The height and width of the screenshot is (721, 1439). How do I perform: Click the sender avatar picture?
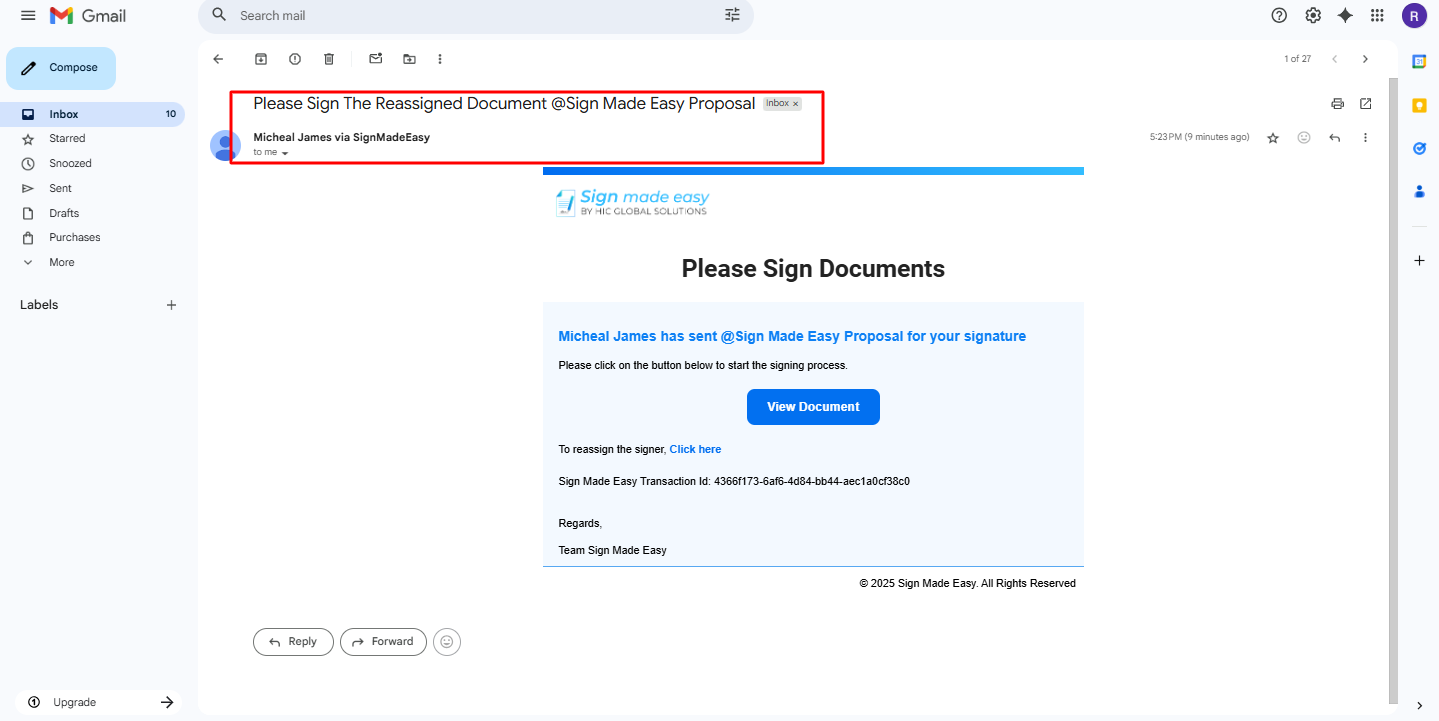(225, 145)
